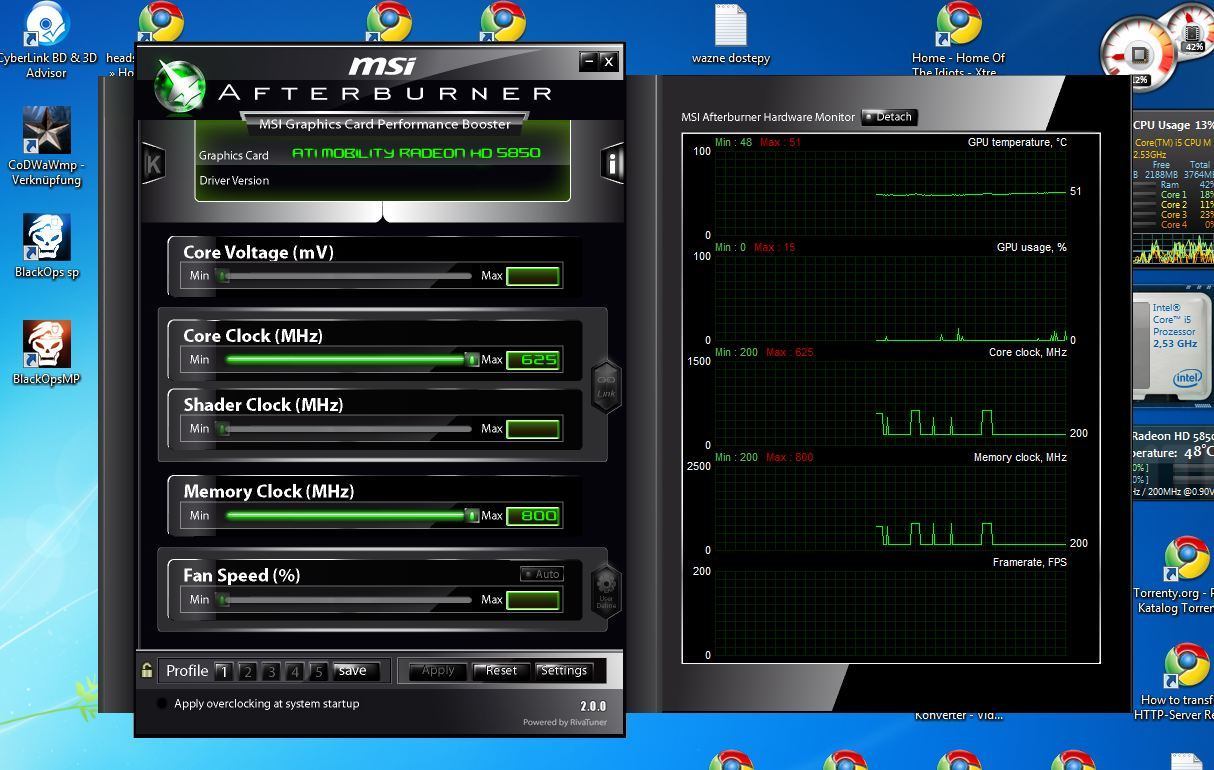The image size is (1214, 770).
Task: Click the Radeon HD 5850 temperature gadget
Action: (1173, 463)
